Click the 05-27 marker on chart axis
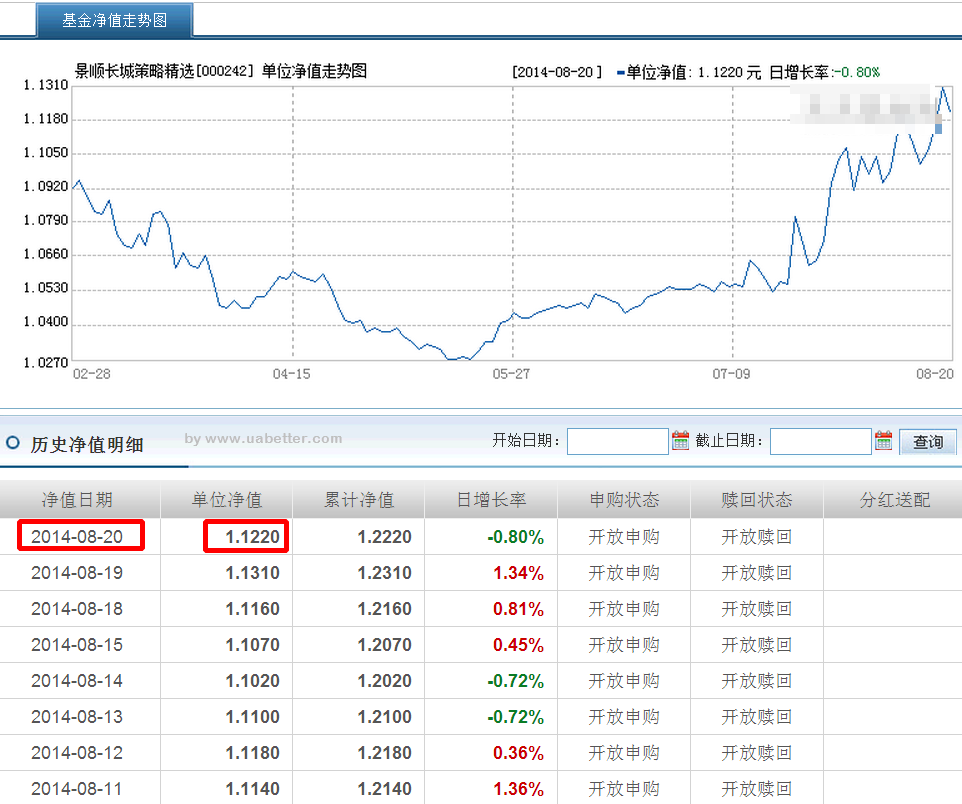 tap(512, 373)
